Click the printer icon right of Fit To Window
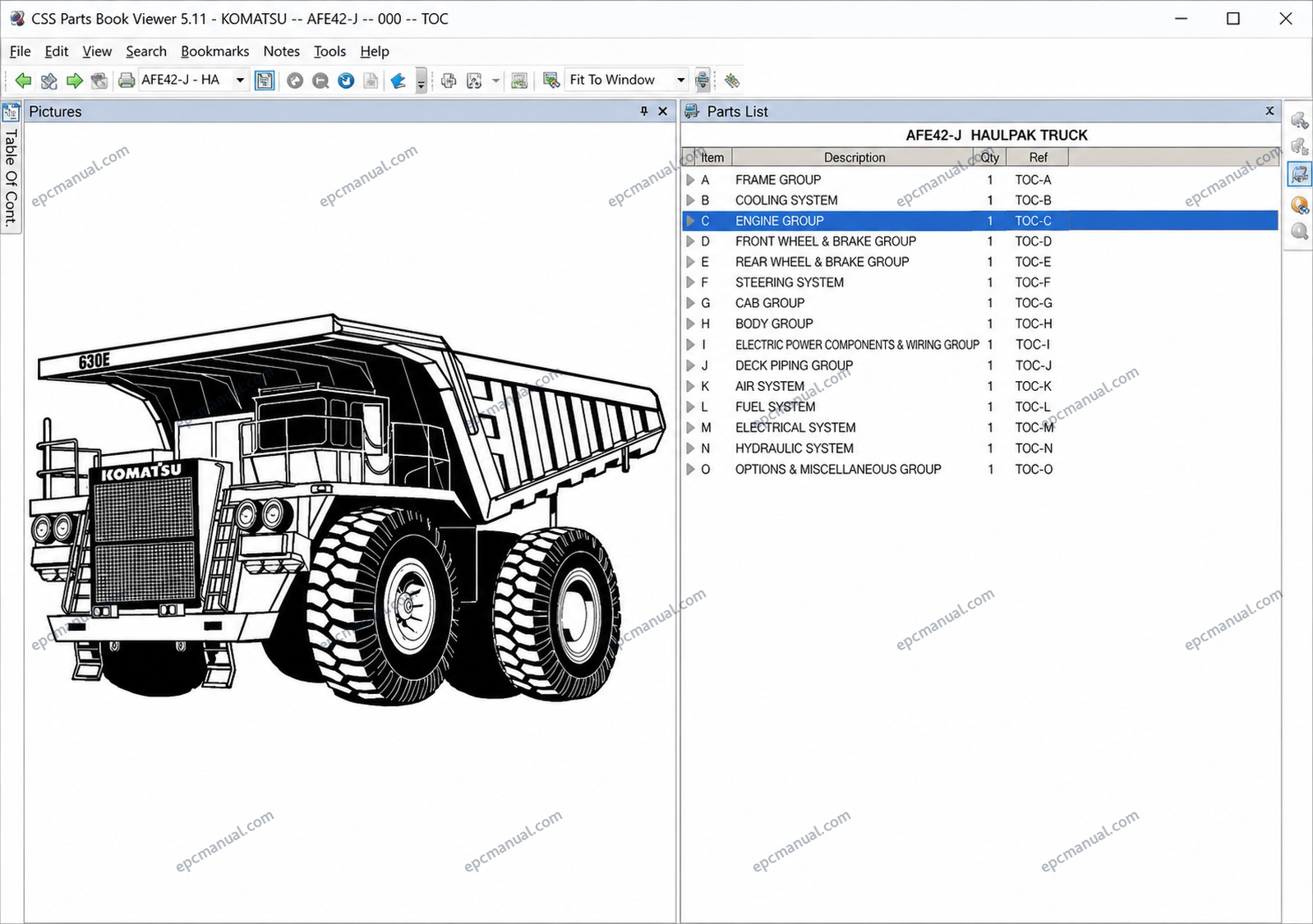Viewport: 1313px width, 924px height. click(x=703, y=80)
